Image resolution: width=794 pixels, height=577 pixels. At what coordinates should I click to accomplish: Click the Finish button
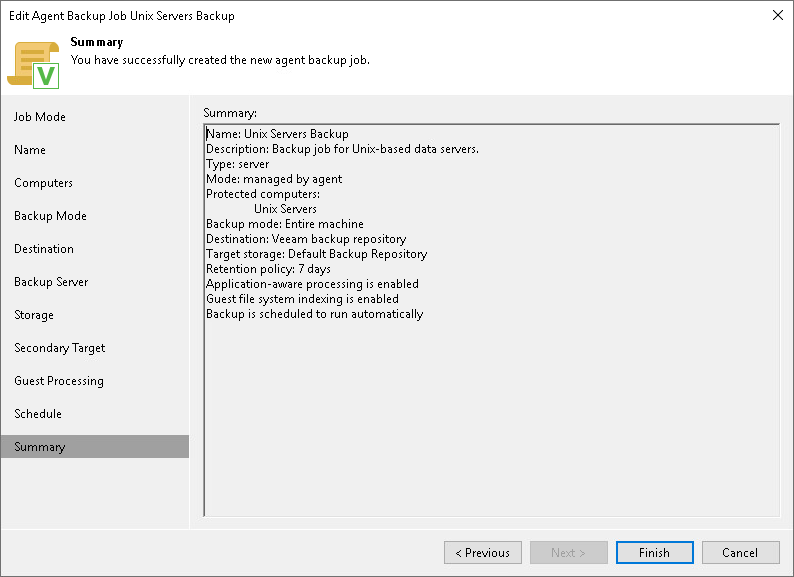[654, 552]
